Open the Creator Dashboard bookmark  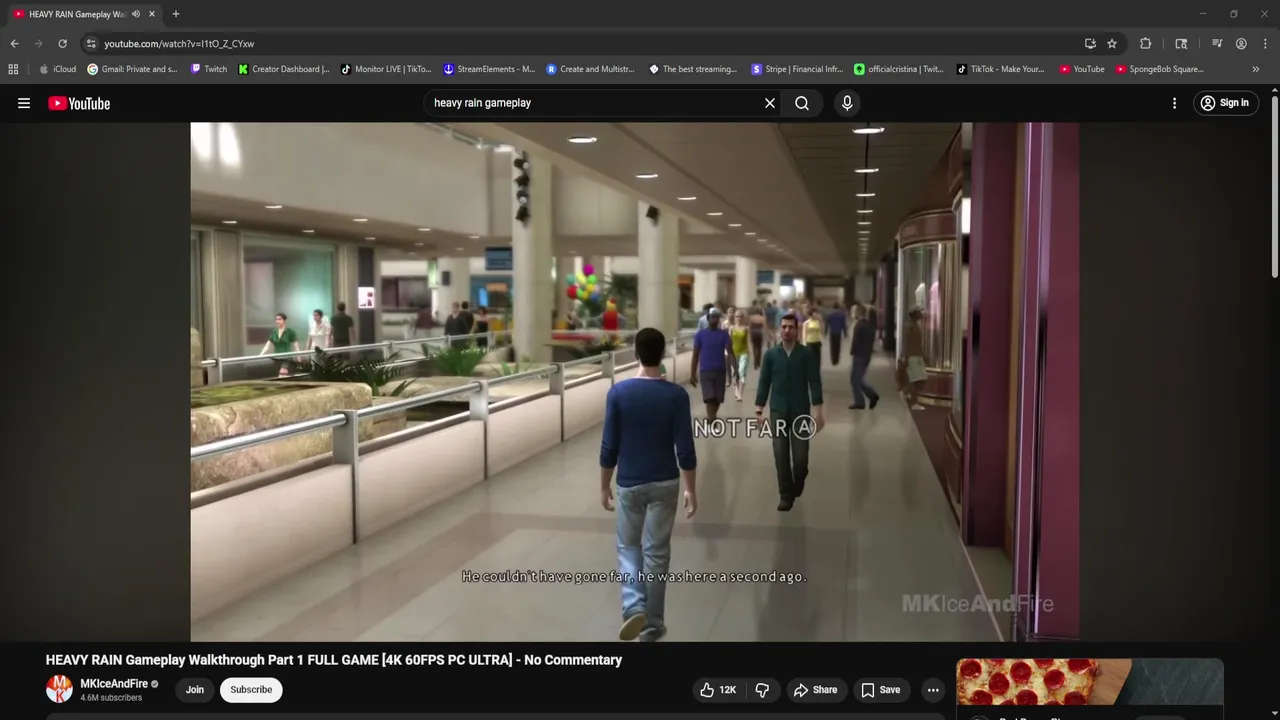click(284, 69)
